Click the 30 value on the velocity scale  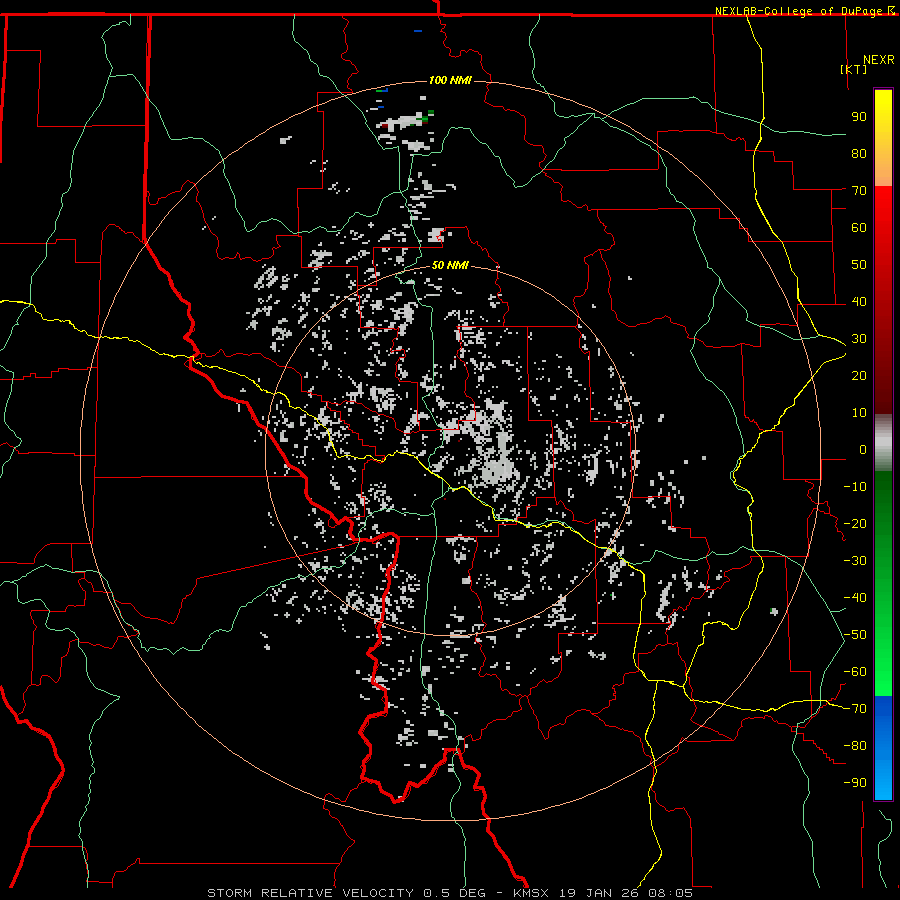[859, 339]
